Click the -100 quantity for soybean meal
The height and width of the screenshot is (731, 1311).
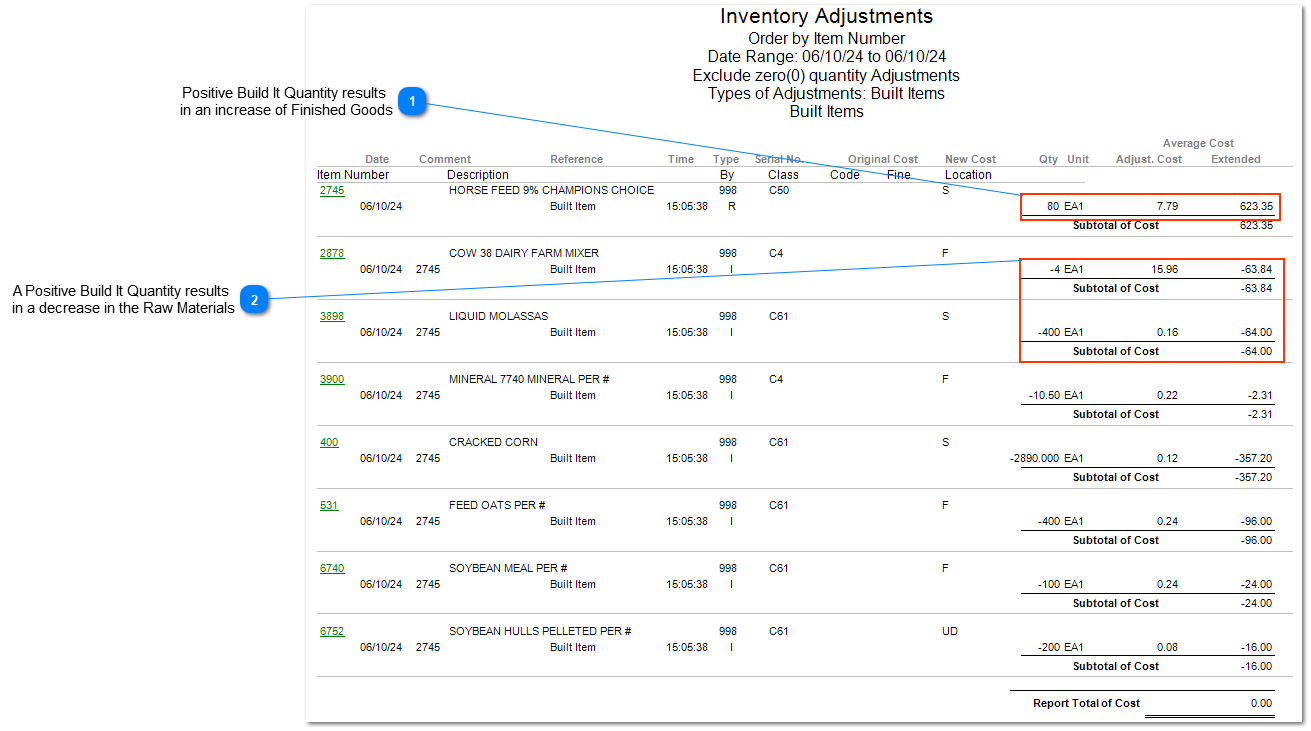coord(1048,584)
